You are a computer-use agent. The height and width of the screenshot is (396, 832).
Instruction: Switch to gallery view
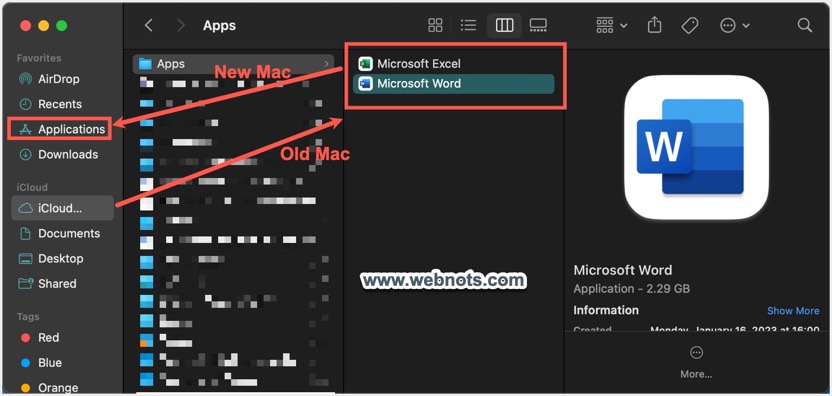[x=538, y=25]
